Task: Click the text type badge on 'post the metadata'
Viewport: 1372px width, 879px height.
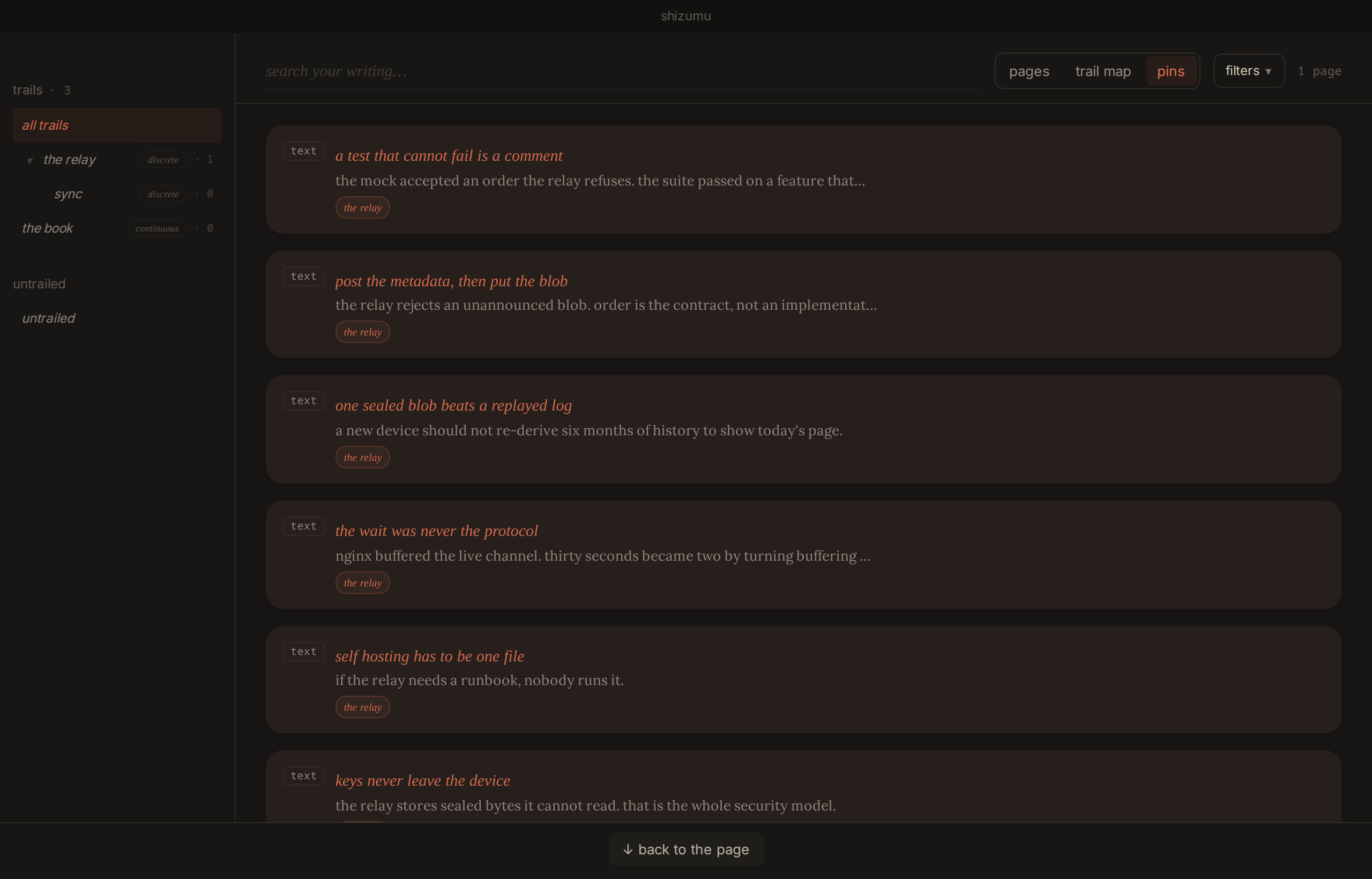Action: pyautogui.click(x=304, y=277)
